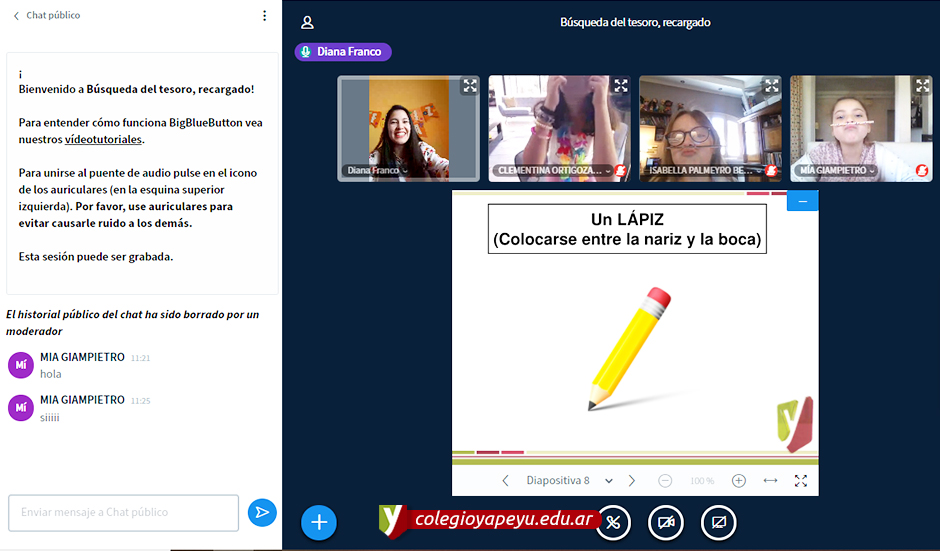
Task: Fullscreen Clementina Ortigoza's webcam video
Action: [x=620, y=86]
